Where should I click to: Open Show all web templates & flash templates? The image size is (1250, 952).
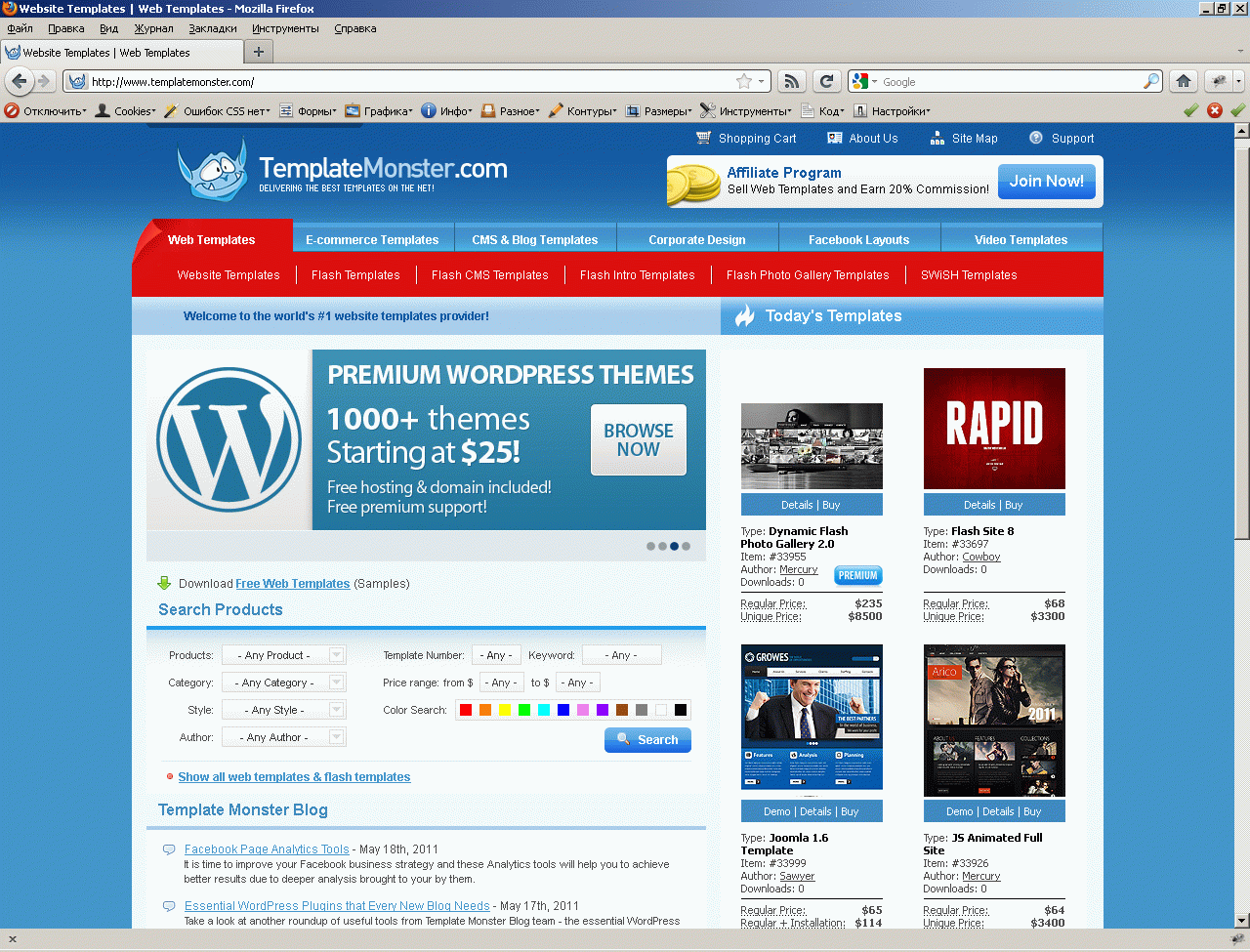point(294,777)
